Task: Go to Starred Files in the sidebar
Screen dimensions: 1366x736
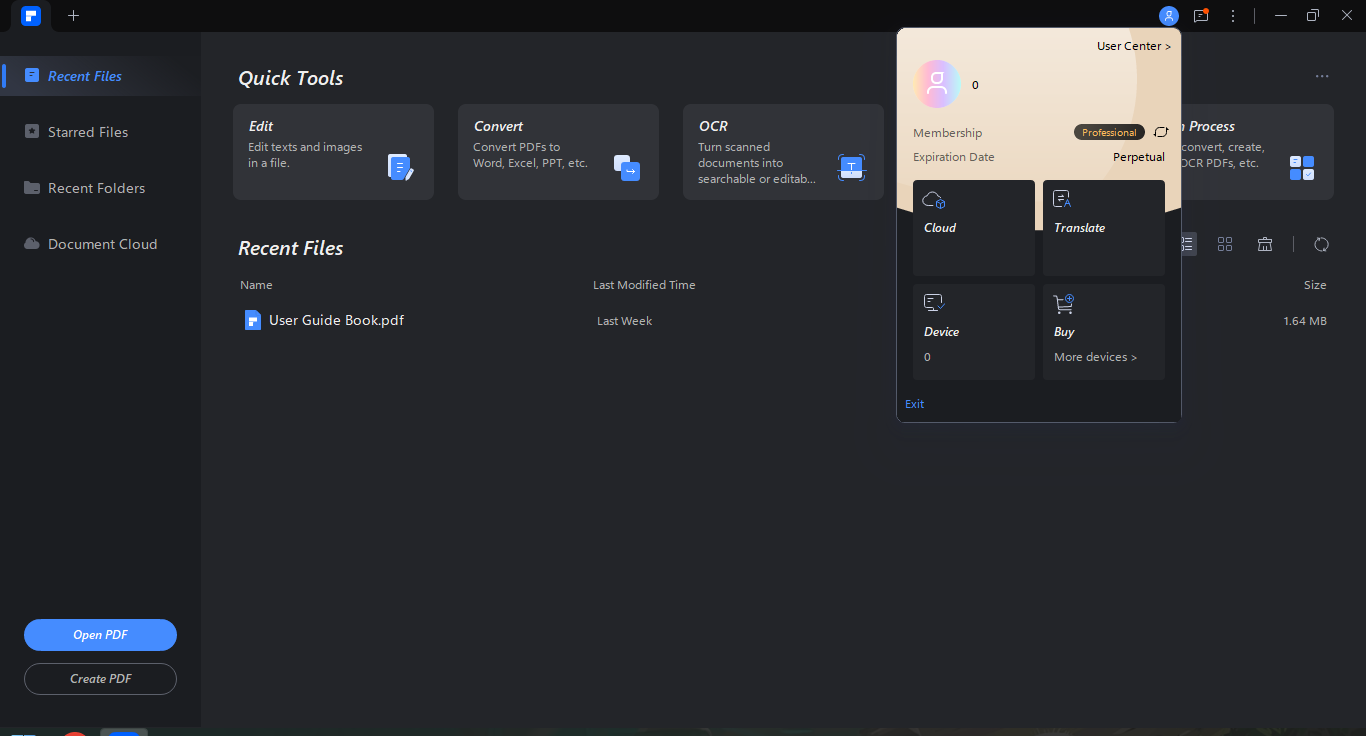Action: (100, 132)
